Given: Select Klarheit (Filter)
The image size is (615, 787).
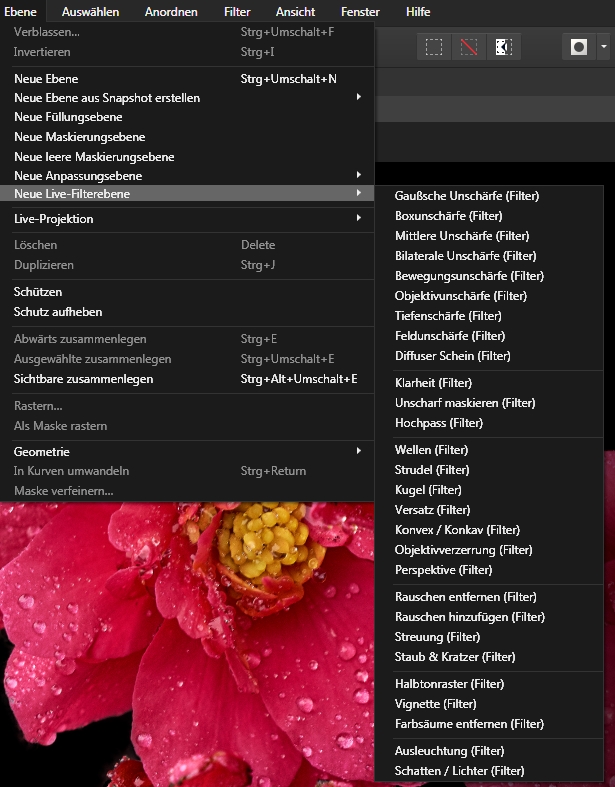Looking at the screenshot, I should click(489, 383).
